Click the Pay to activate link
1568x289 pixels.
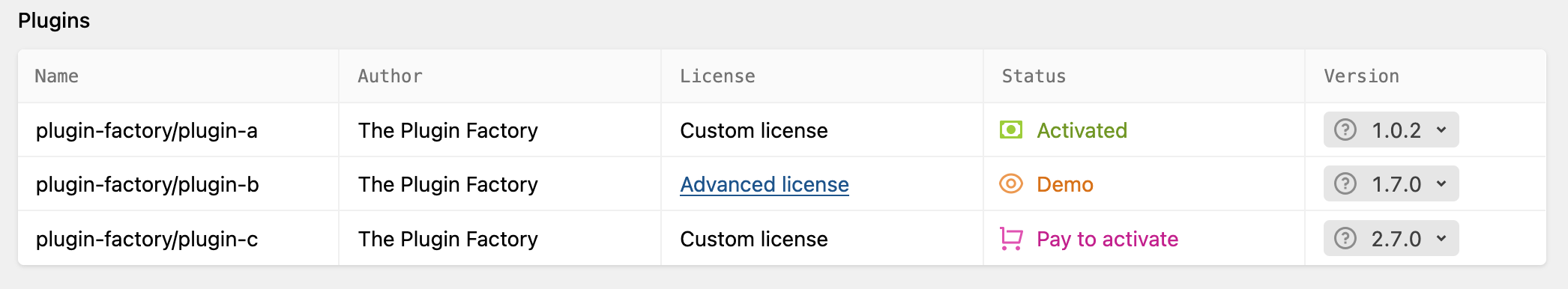1107,239
